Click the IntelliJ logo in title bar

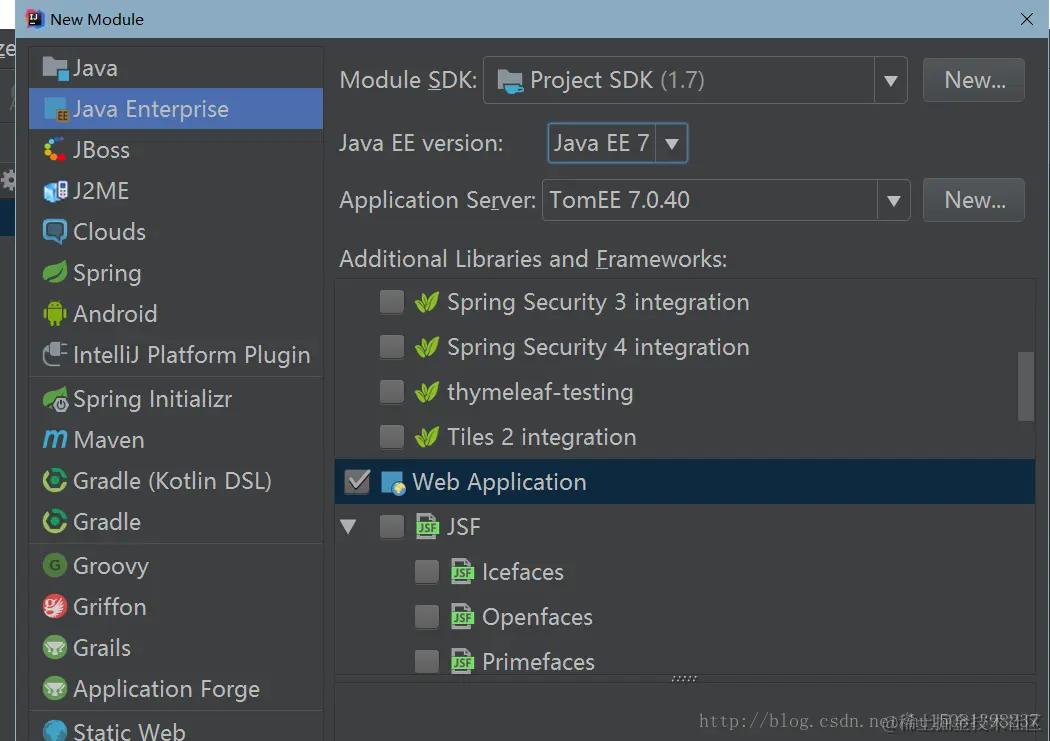(35, 19)
